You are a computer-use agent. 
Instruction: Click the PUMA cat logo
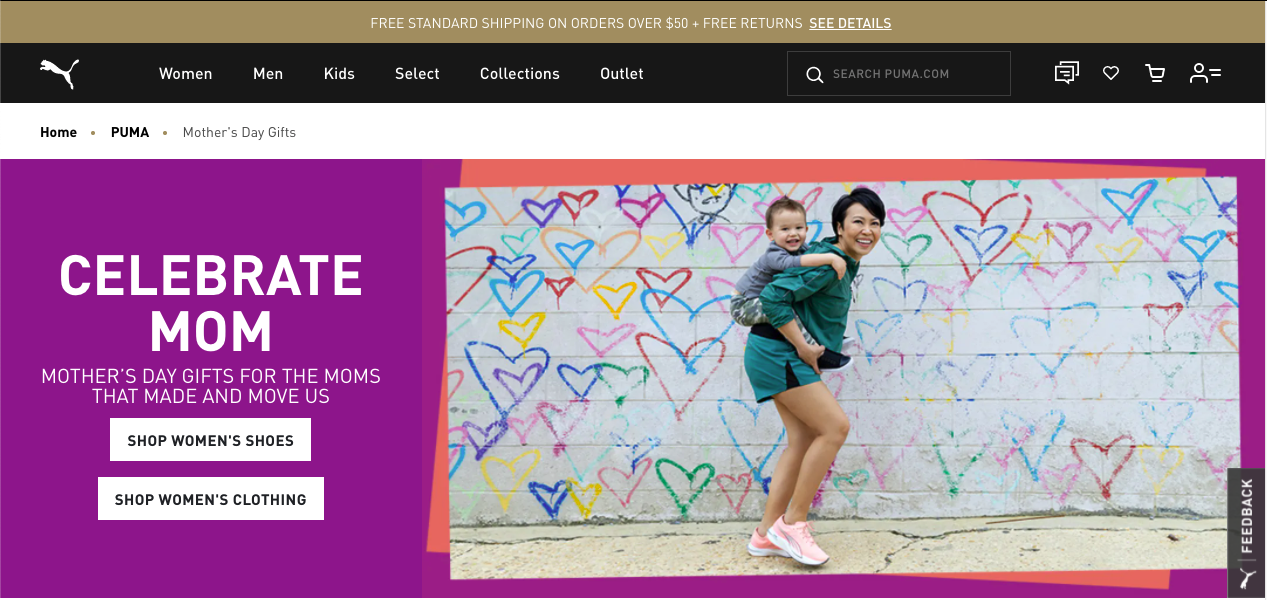coord(59,73)
